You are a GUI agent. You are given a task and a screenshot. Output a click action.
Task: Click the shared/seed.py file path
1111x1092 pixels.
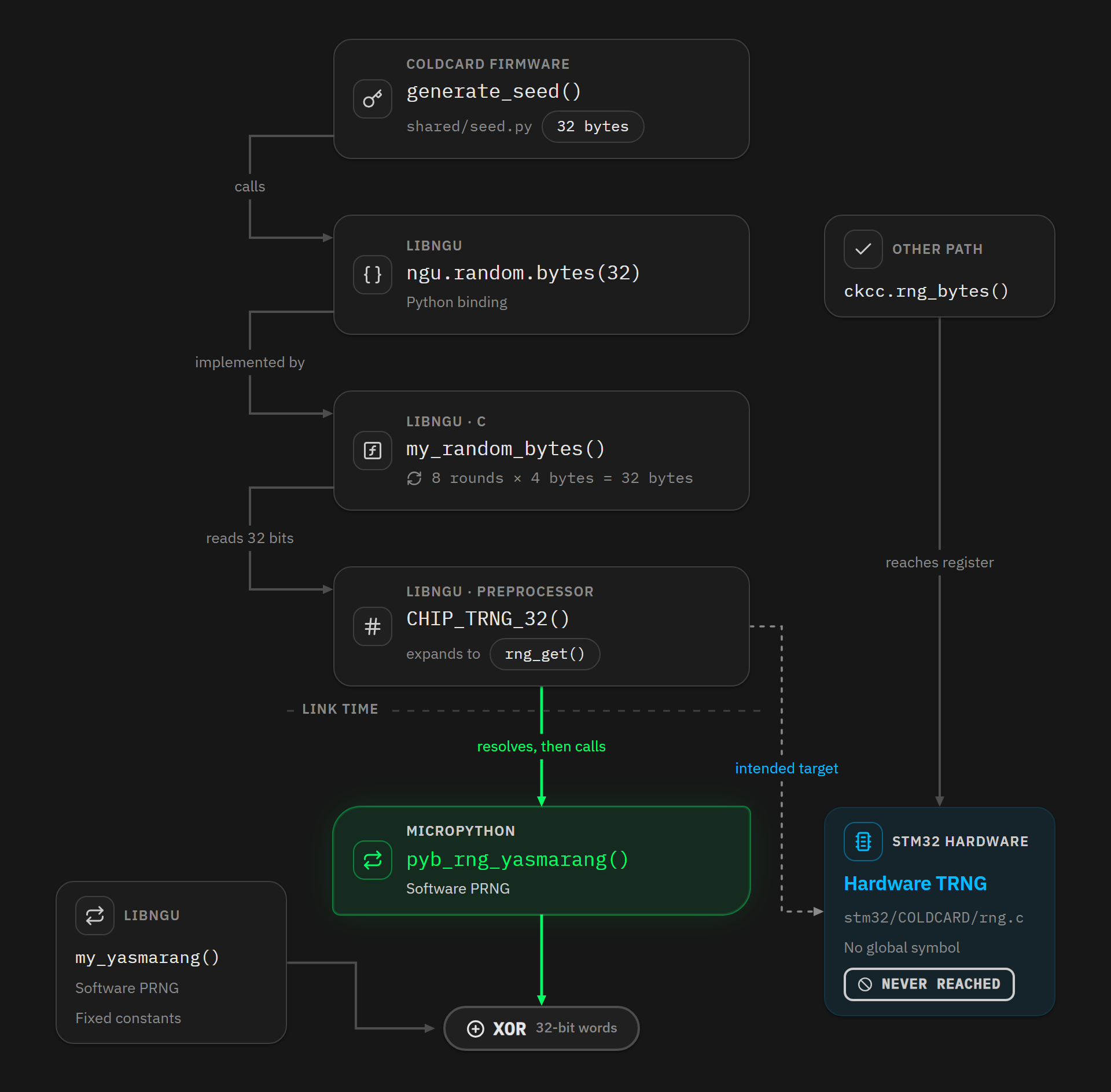[469, 127]
